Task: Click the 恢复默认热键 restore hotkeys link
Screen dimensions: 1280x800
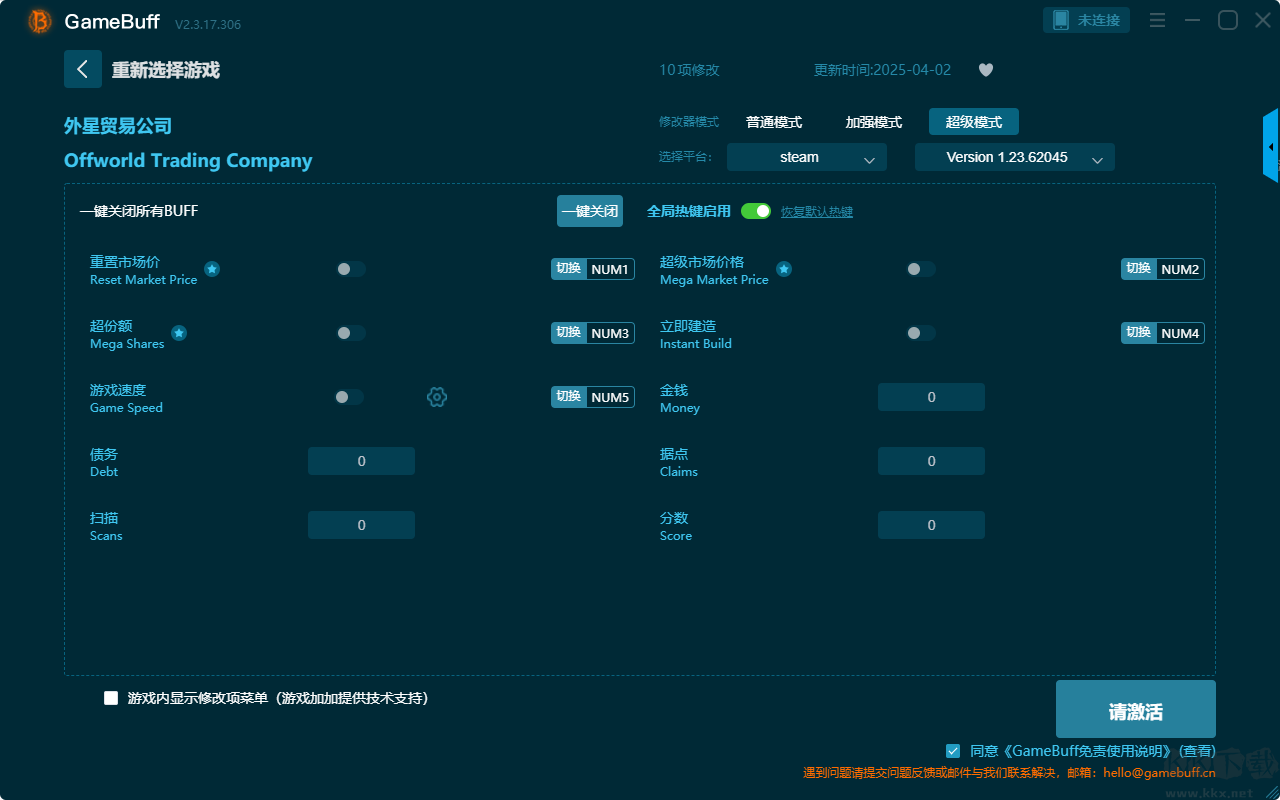Action: (x=816, y=212)
